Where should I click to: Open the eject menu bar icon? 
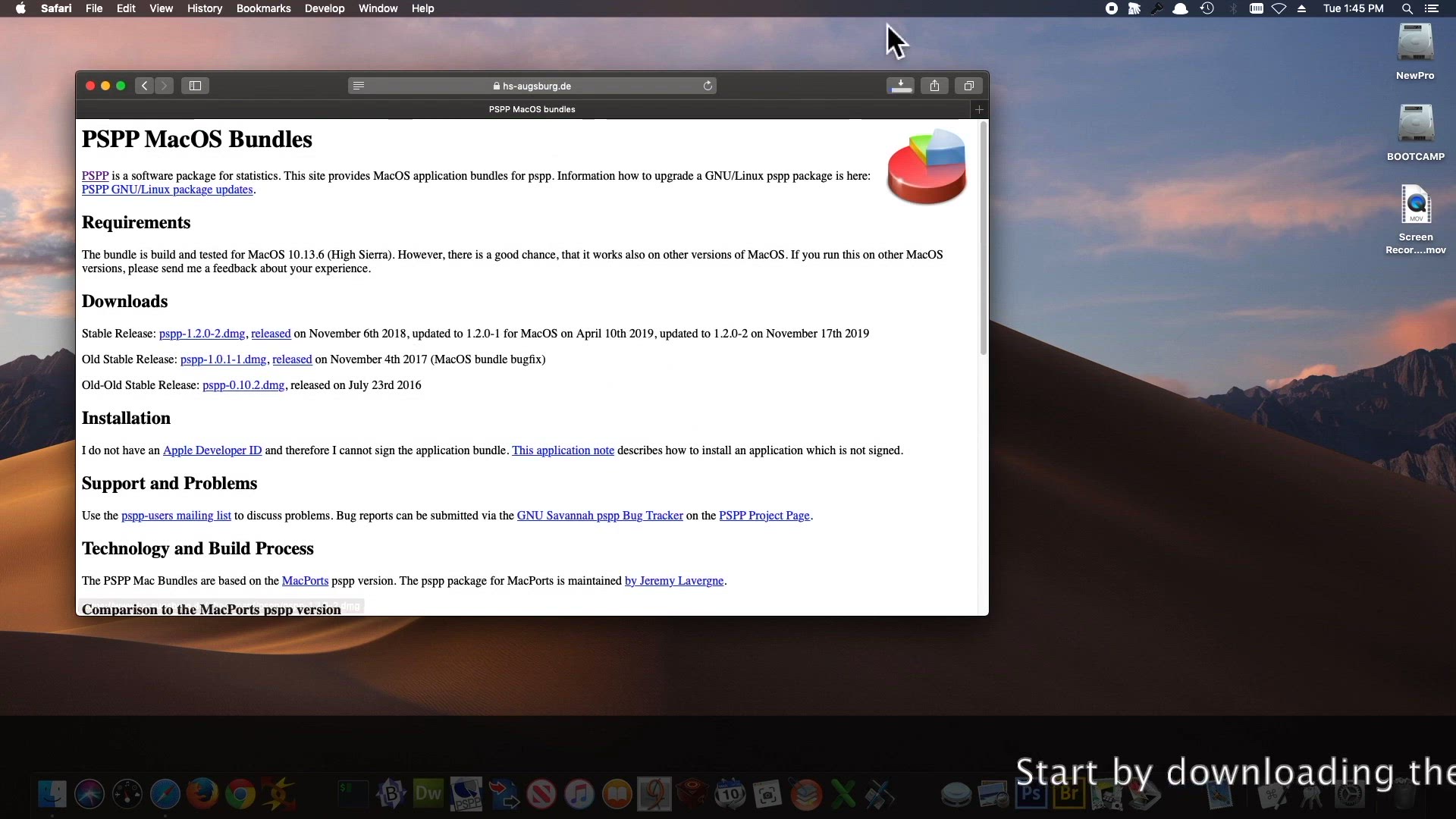[x=1302, y=8]
